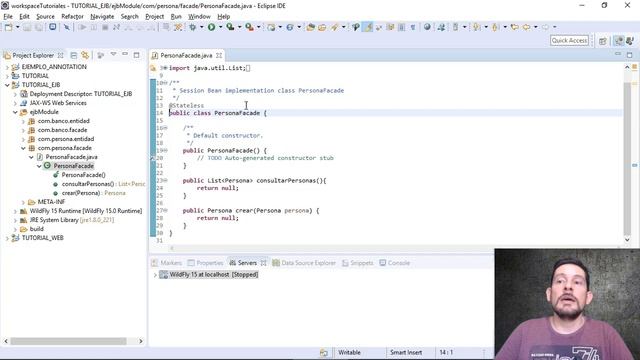
Task: Expand WildFly 15 at localhost server entry
Action: [x=155, y=275]
